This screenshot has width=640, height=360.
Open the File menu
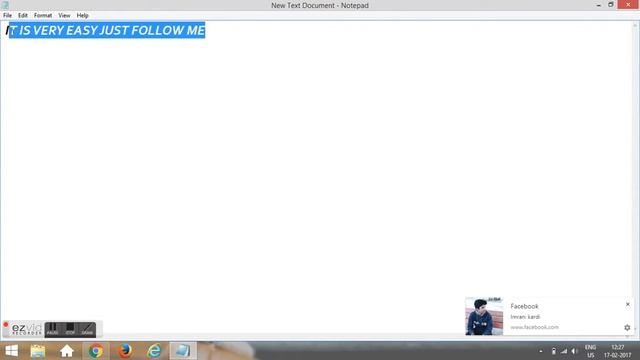[7, 16]
